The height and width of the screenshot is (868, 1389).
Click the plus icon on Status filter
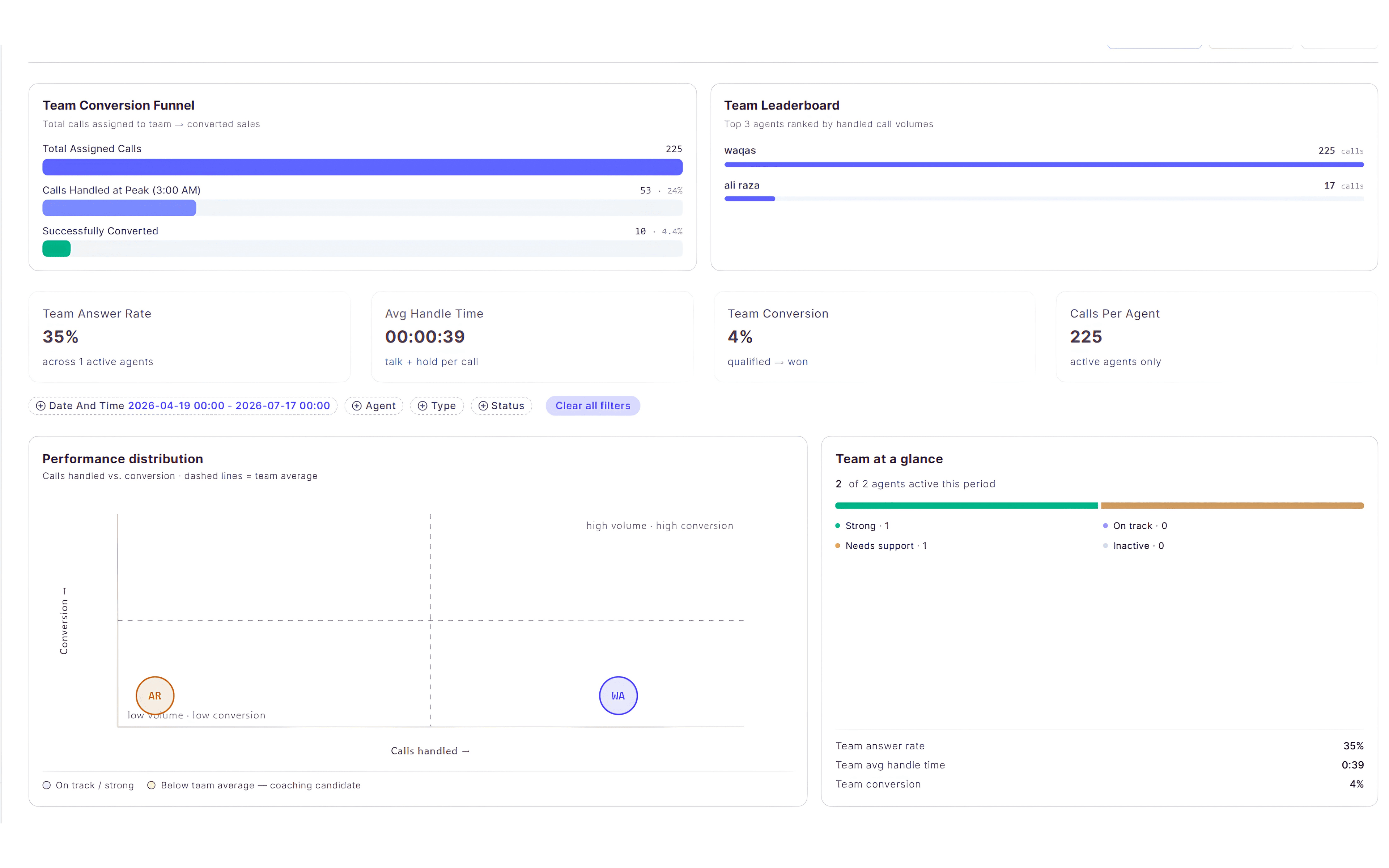click(x=483, y=406)
